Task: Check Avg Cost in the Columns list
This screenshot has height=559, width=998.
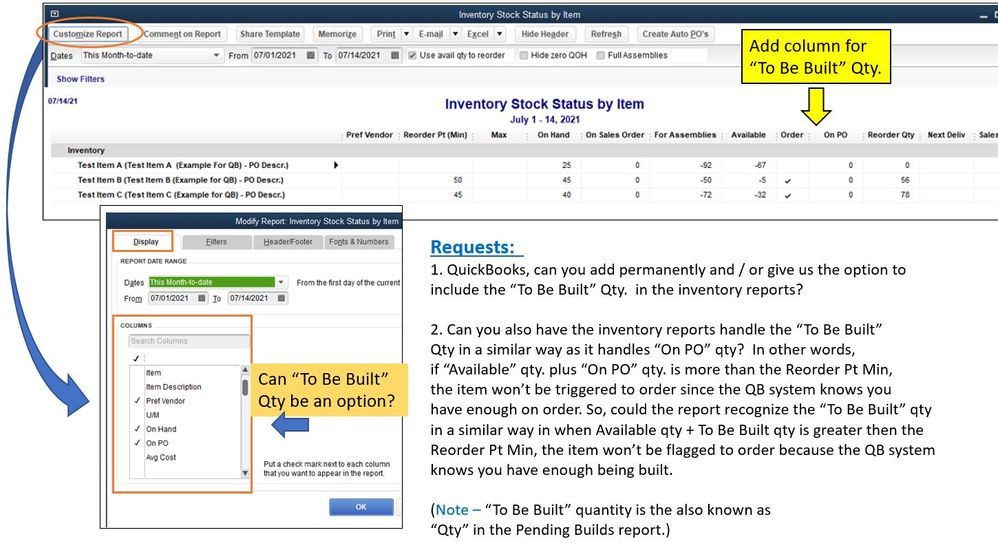Action: 137,457
